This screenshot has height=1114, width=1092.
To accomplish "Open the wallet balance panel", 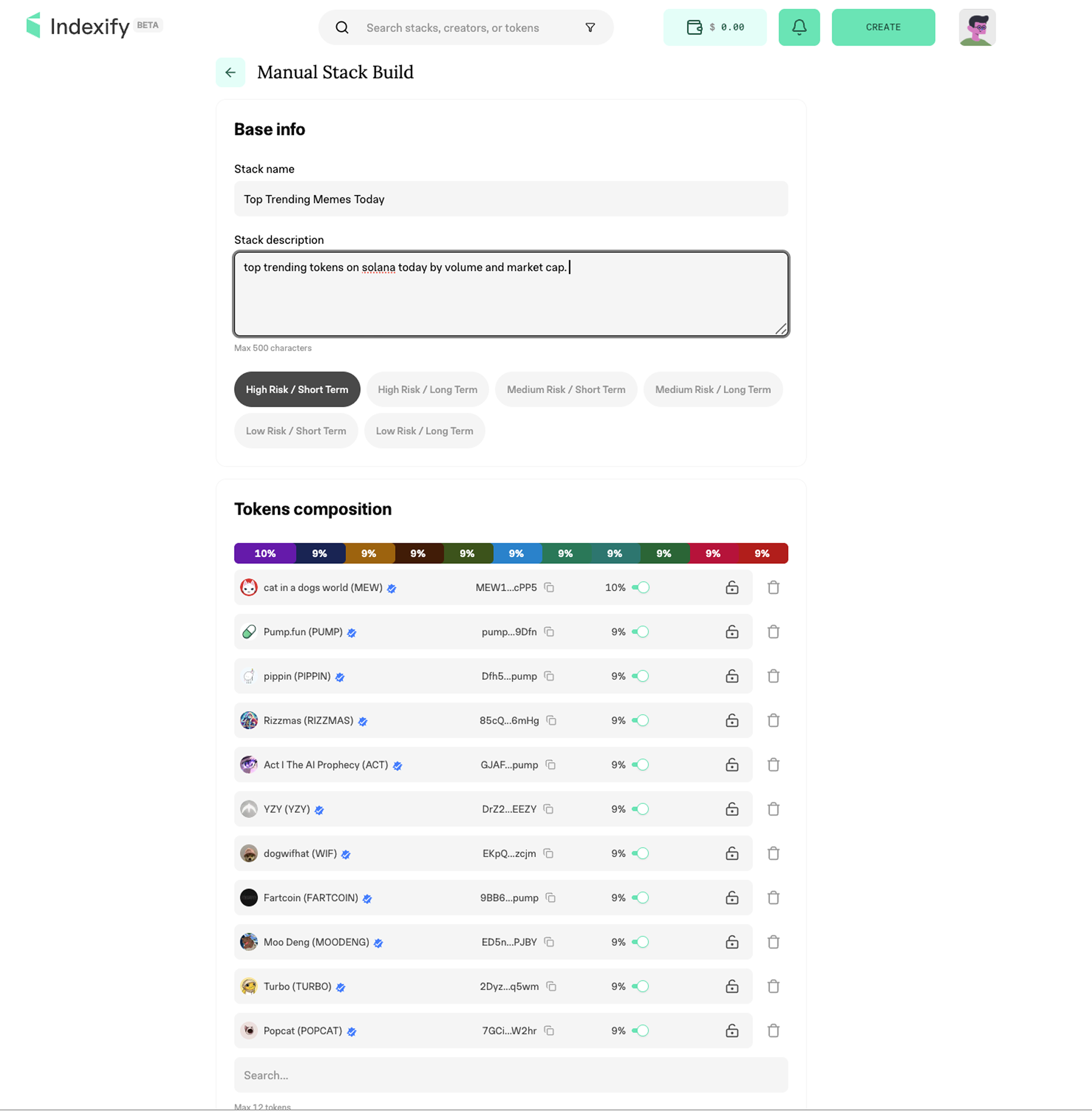I will coord(714,27).
